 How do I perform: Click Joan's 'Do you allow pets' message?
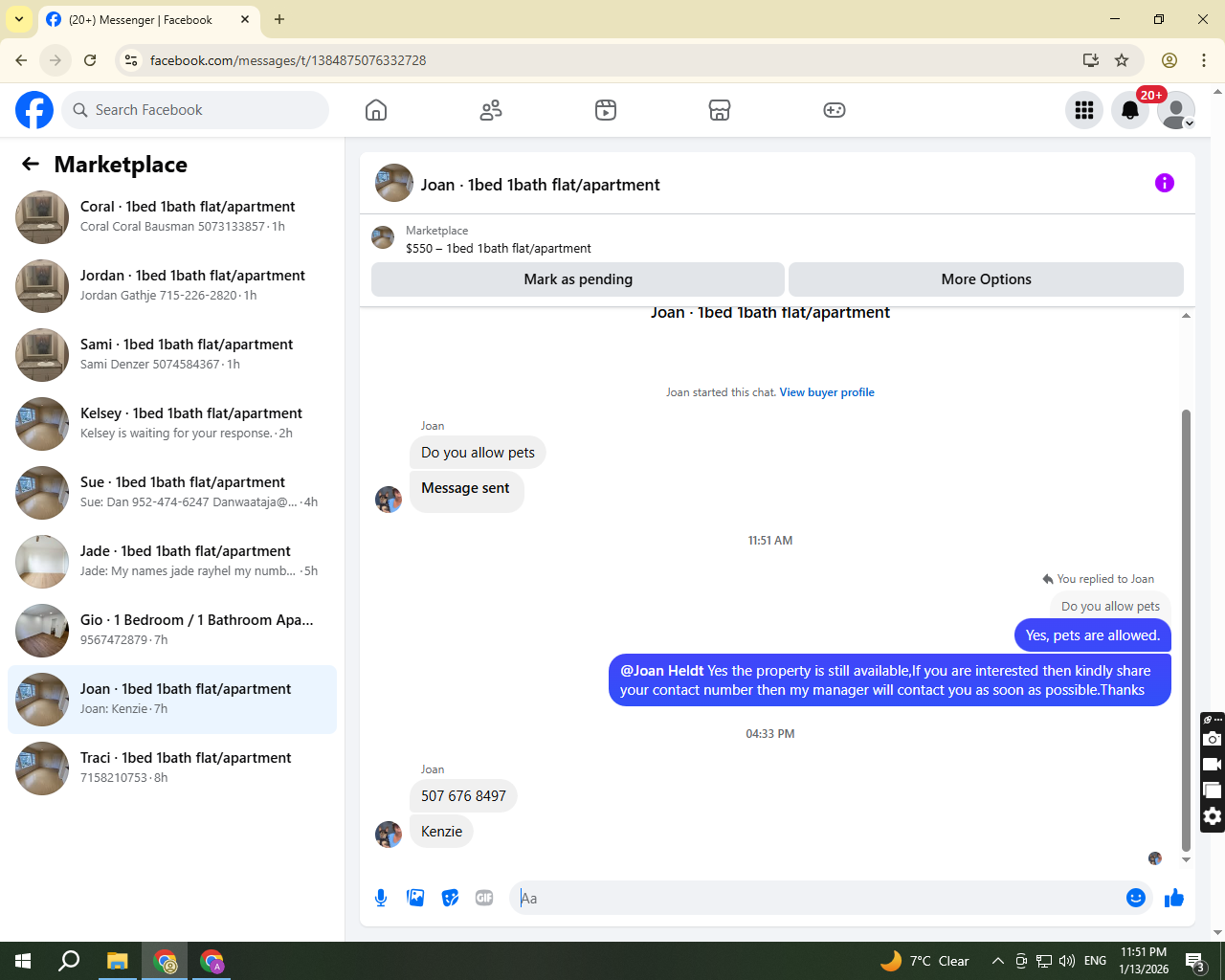click(478, 453)
